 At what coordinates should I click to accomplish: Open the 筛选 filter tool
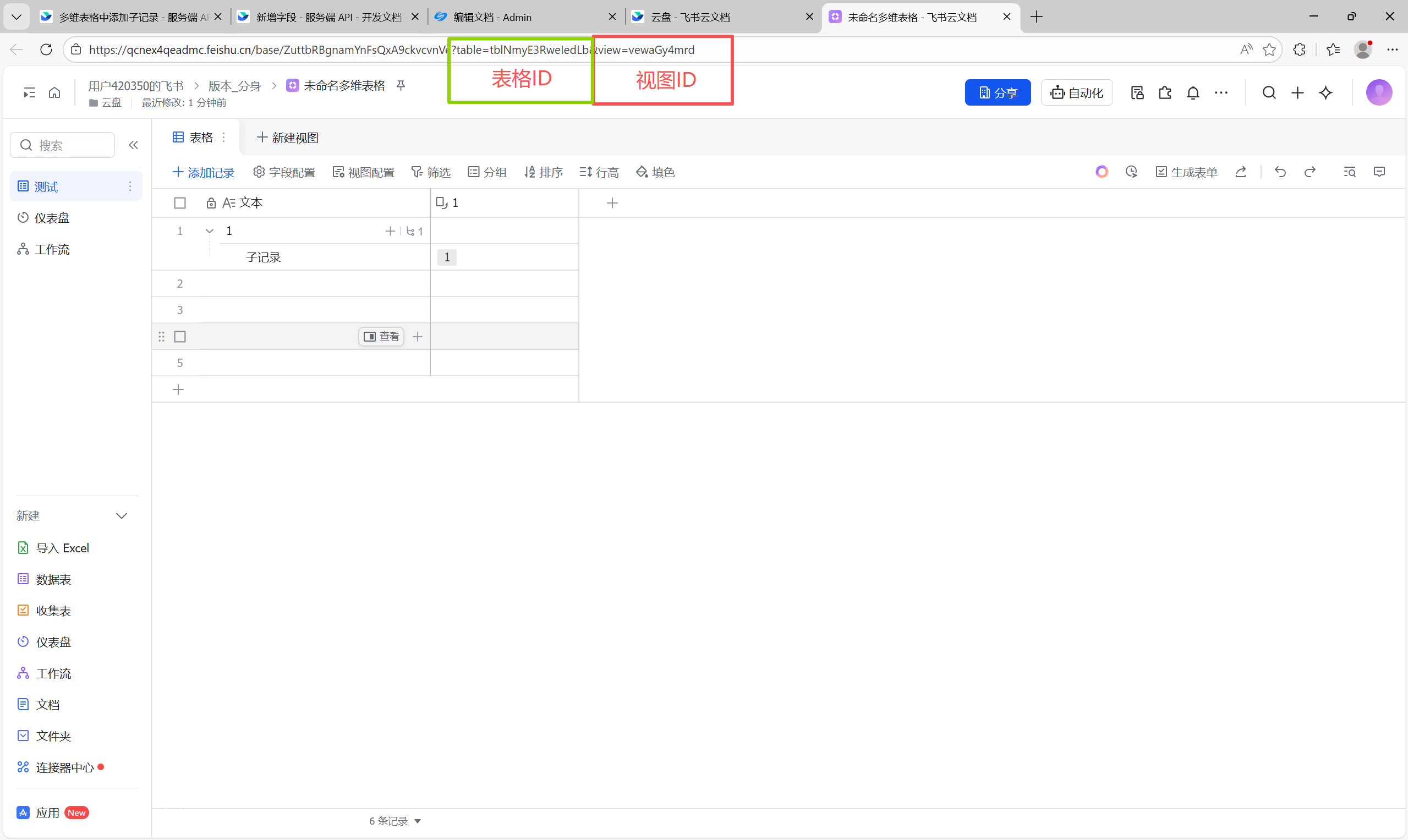[430, 172]
